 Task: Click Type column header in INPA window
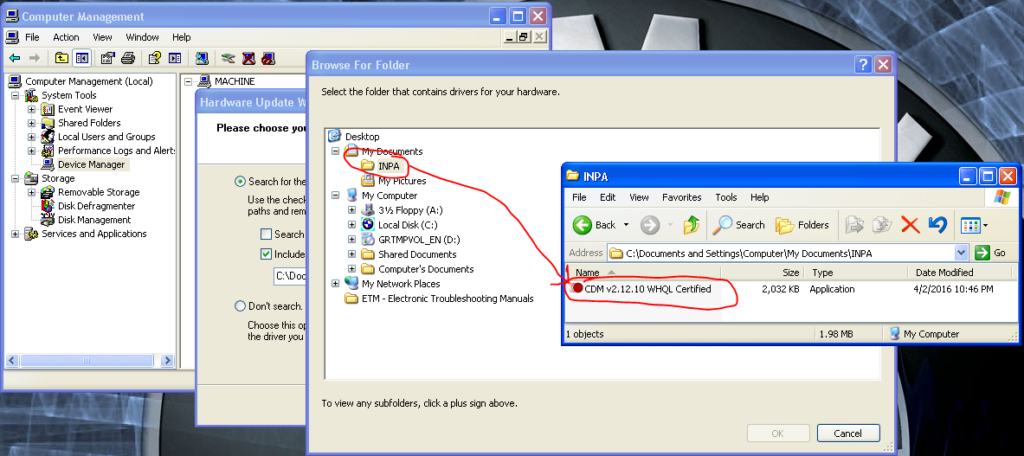click(856, 272)
